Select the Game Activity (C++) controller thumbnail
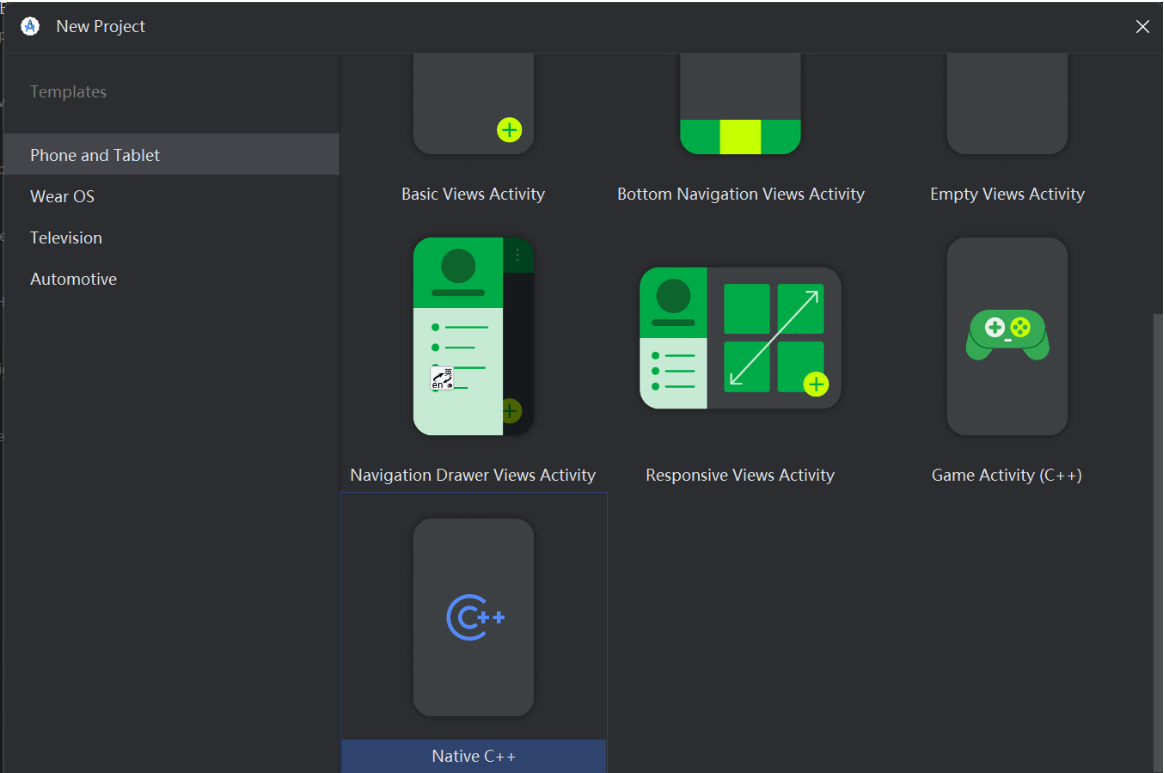Screen dimensions: 1164x773 click(x=1007, y=336)
